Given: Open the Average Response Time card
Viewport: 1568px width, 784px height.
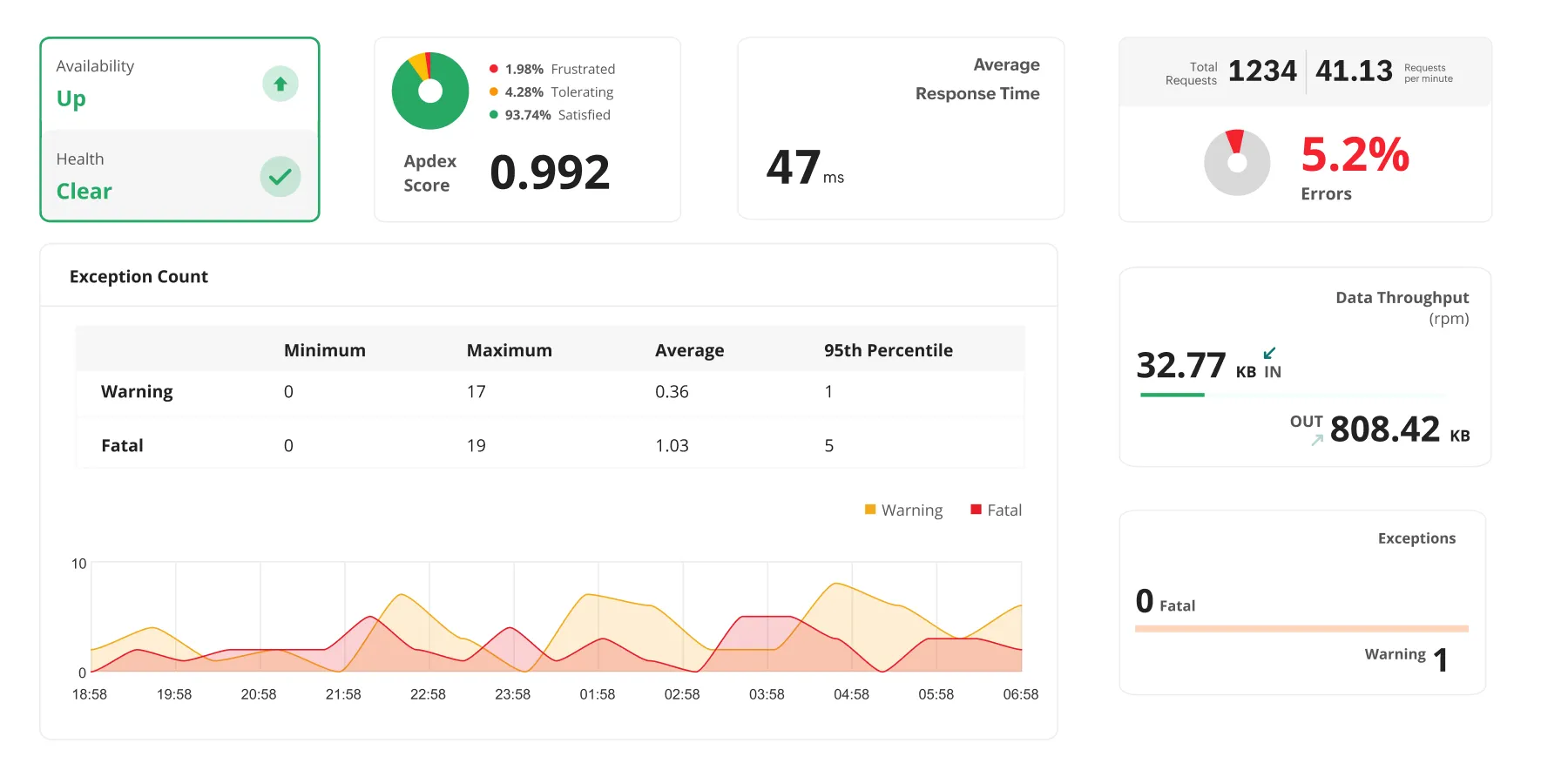Looking at the screenshot, I should click(900, 129).
